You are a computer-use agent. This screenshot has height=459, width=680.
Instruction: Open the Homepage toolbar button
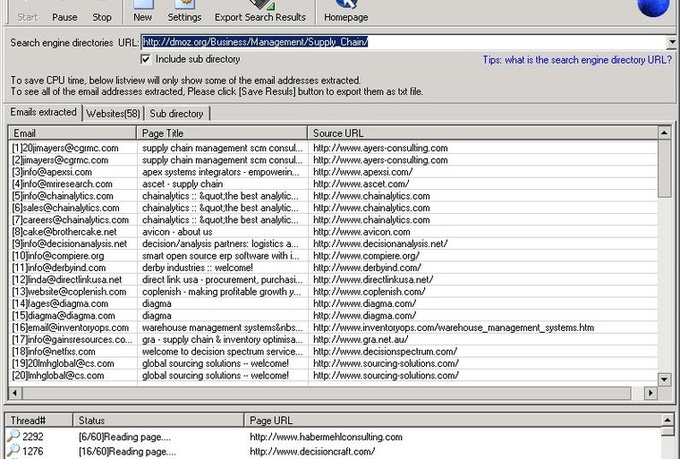pos(346,13)
